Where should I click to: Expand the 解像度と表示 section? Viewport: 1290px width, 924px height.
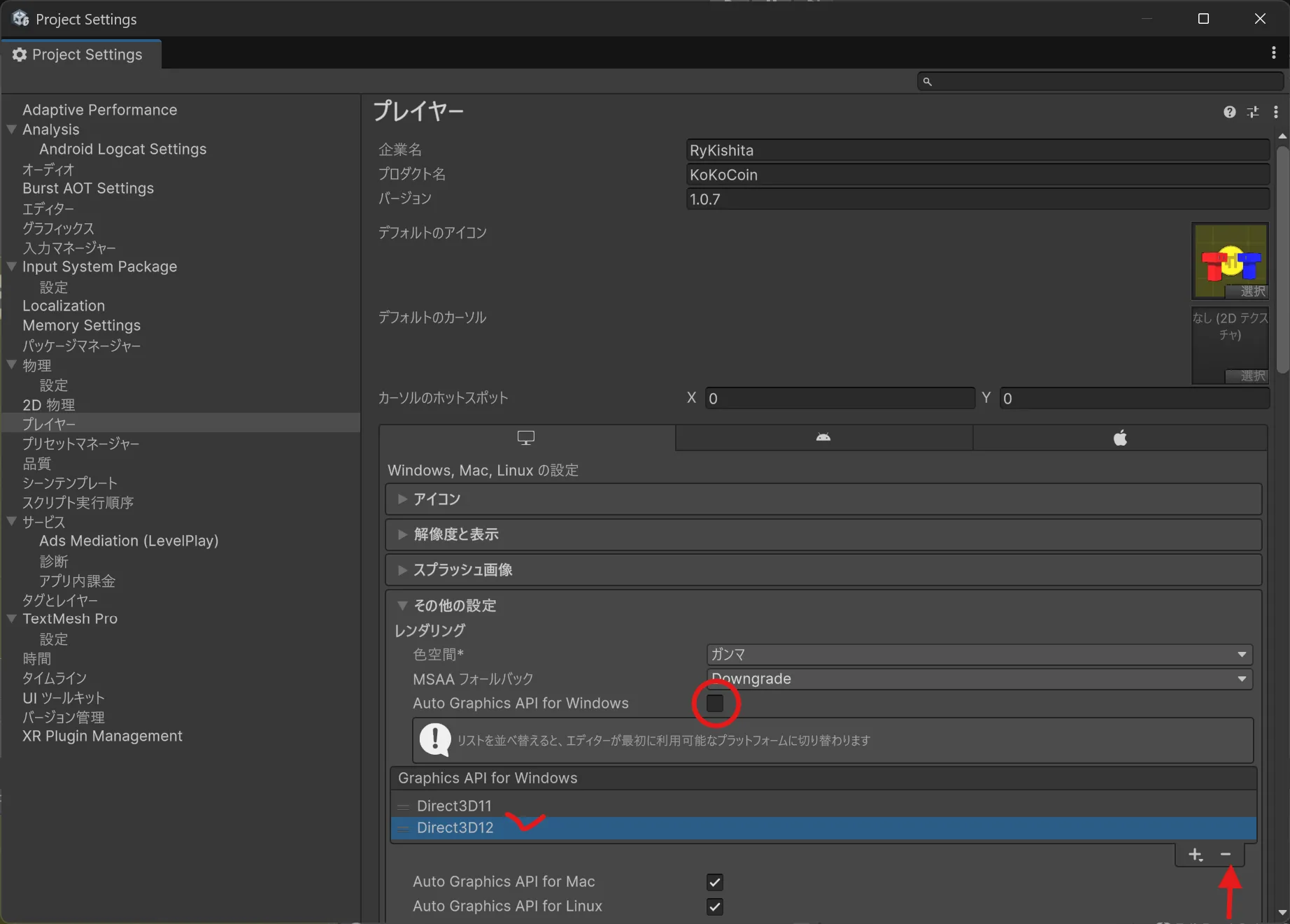(x=456, y=534)
